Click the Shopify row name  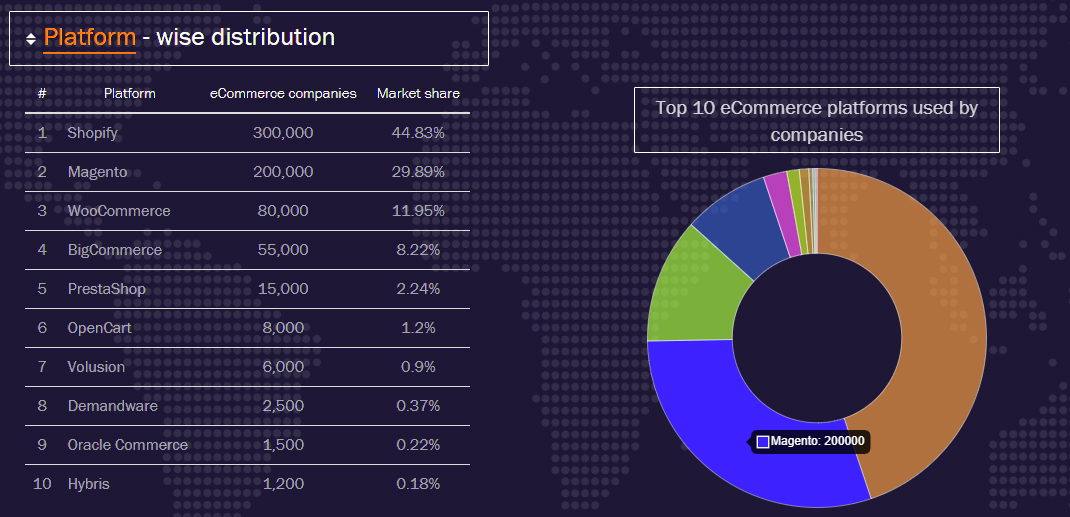93,133
